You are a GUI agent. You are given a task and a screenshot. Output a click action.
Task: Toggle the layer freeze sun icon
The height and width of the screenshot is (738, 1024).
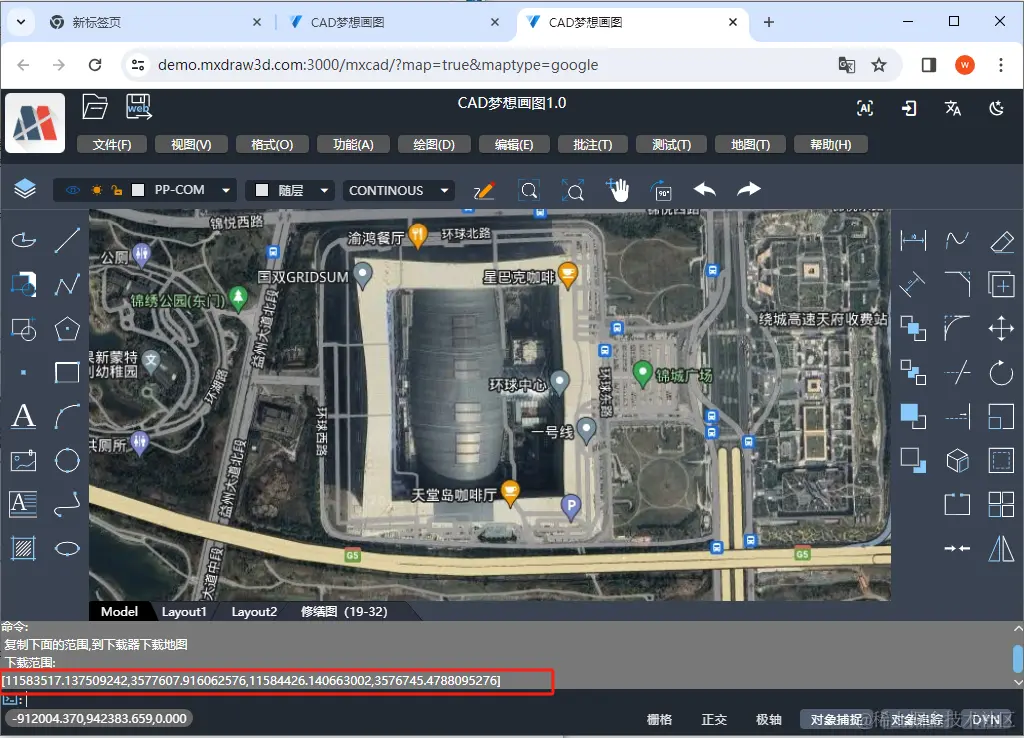(97, 190)
